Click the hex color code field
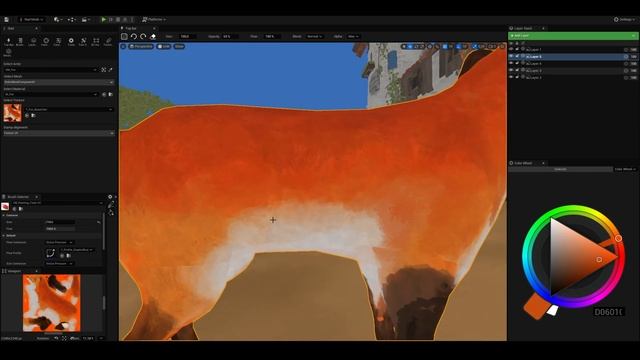Screen dimensions: 640x360 coord(609,312)
